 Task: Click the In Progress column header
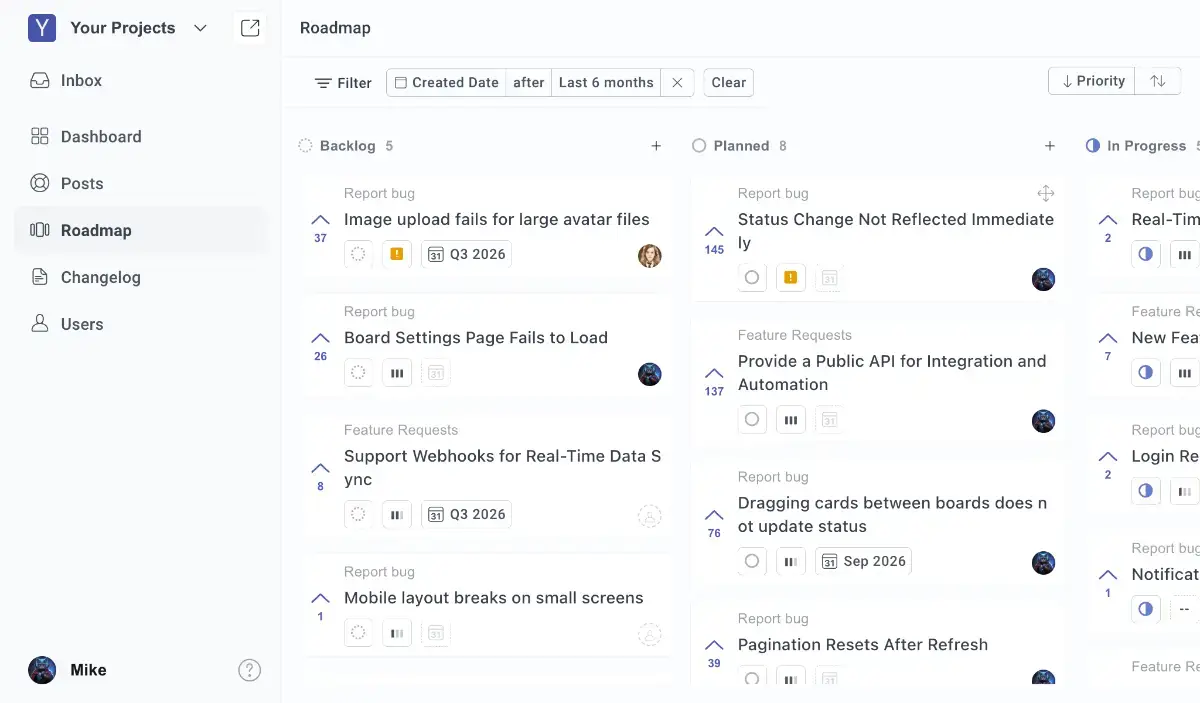point(1144,146)
